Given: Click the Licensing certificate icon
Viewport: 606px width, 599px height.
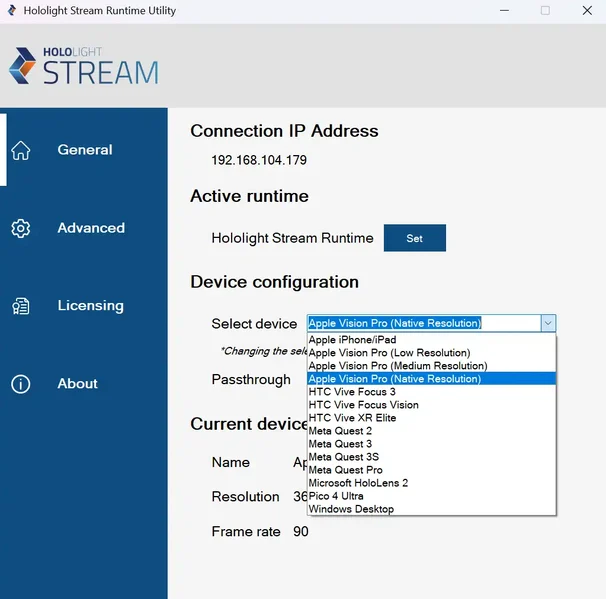Looking at the screenshot, I should click(20, 306).
